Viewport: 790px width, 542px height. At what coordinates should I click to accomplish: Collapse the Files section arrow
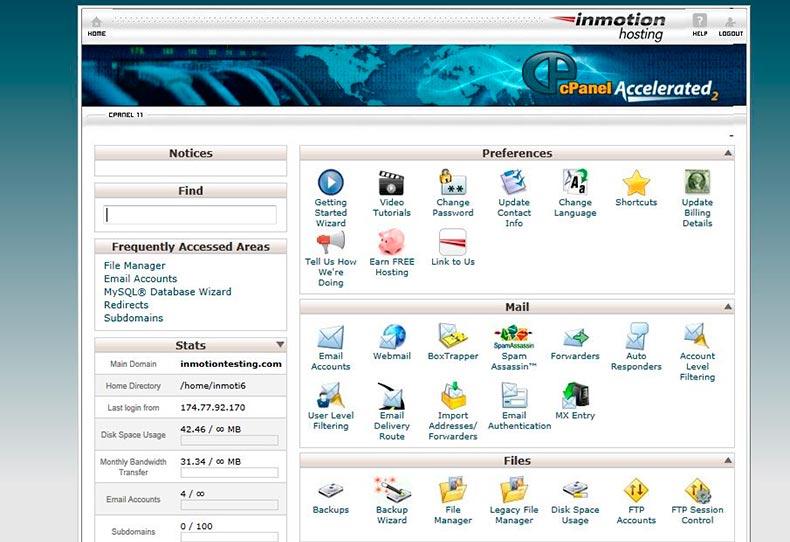pyautogui.click(x=728, y=460)
